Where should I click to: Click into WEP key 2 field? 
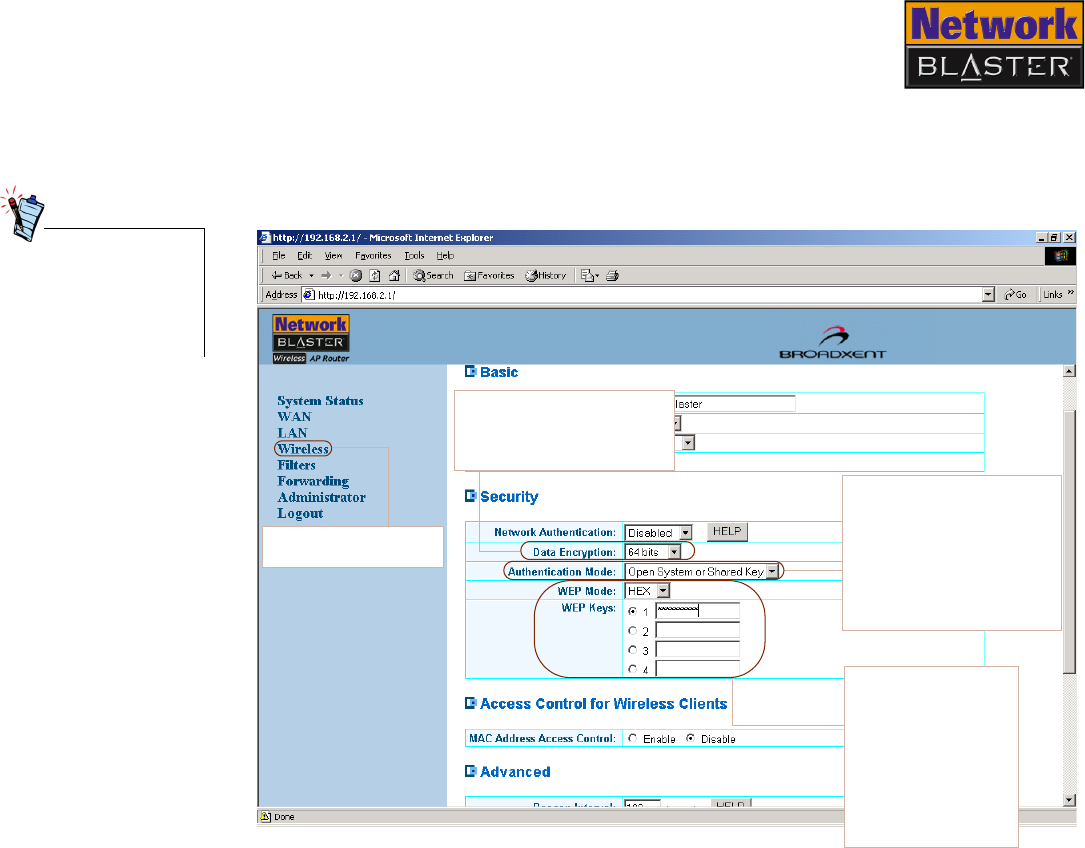(x=698, y=630)
